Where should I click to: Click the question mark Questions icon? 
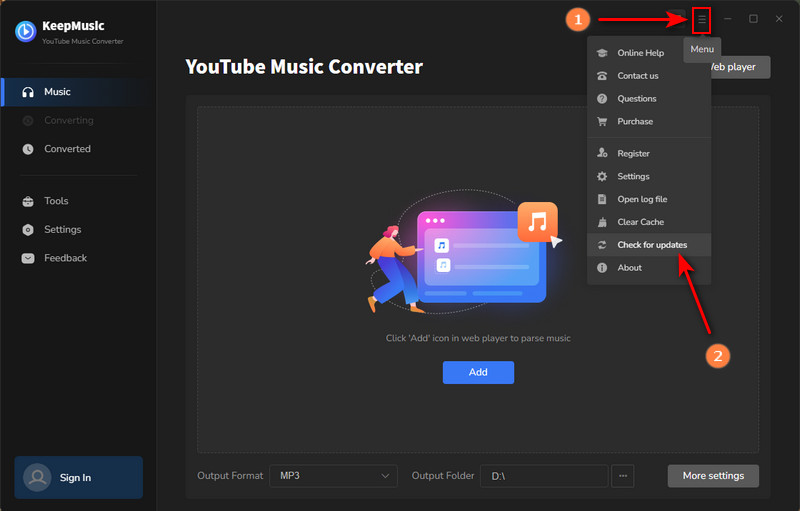click(602, 98)
